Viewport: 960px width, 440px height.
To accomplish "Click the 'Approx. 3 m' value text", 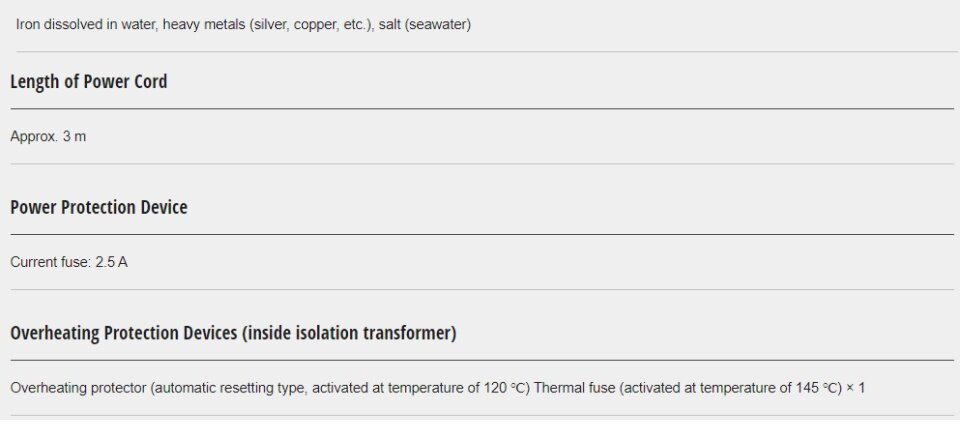I will point(48,136).
